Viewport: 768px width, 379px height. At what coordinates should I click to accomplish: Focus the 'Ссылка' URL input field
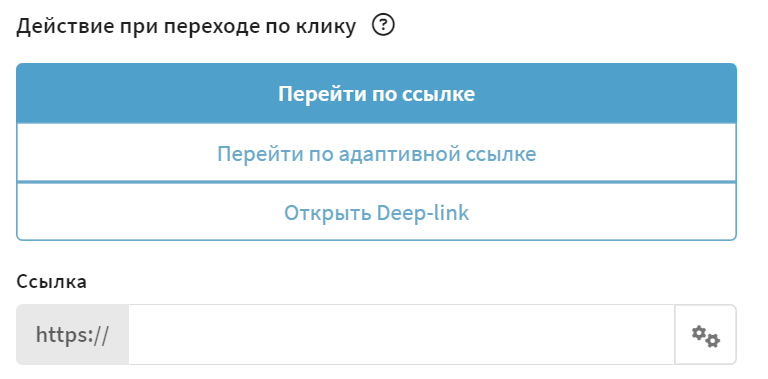pyautogui.click(x=402, y=335)
